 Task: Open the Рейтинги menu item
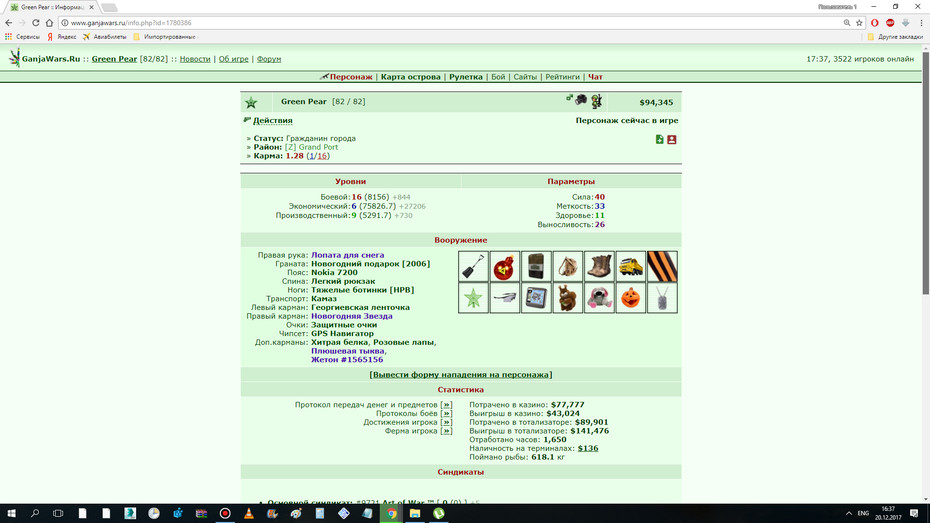(x=562, y=77)
